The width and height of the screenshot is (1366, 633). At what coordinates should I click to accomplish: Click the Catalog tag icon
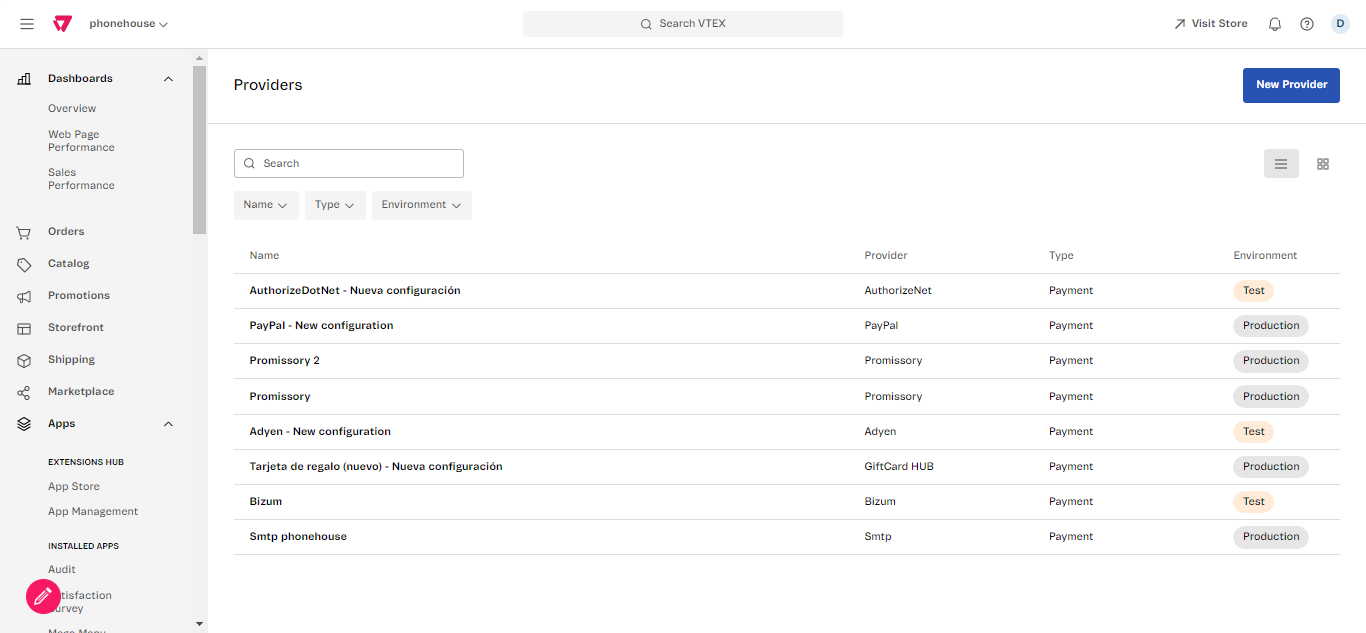pyautogui.click(x=24, y=264)
